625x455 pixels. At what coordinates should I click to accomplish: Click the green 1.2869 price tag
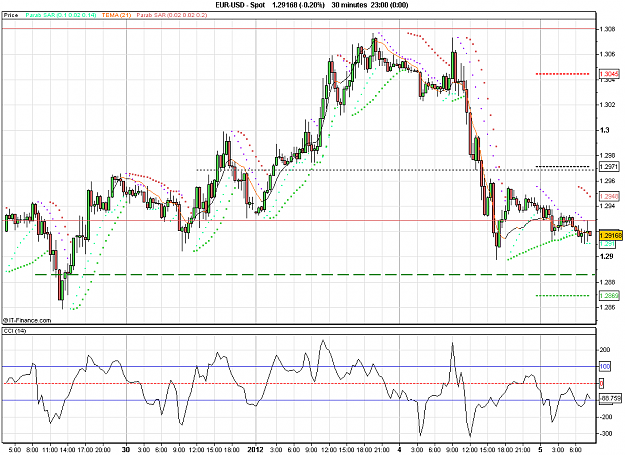pyautogui.click(x=609, y=295)
